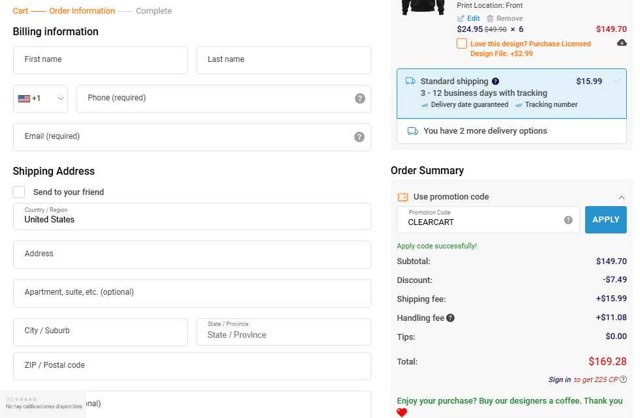The height and width of the screenshot is (418, 640).
Task: Click the email field help icon
Action: 359,137
